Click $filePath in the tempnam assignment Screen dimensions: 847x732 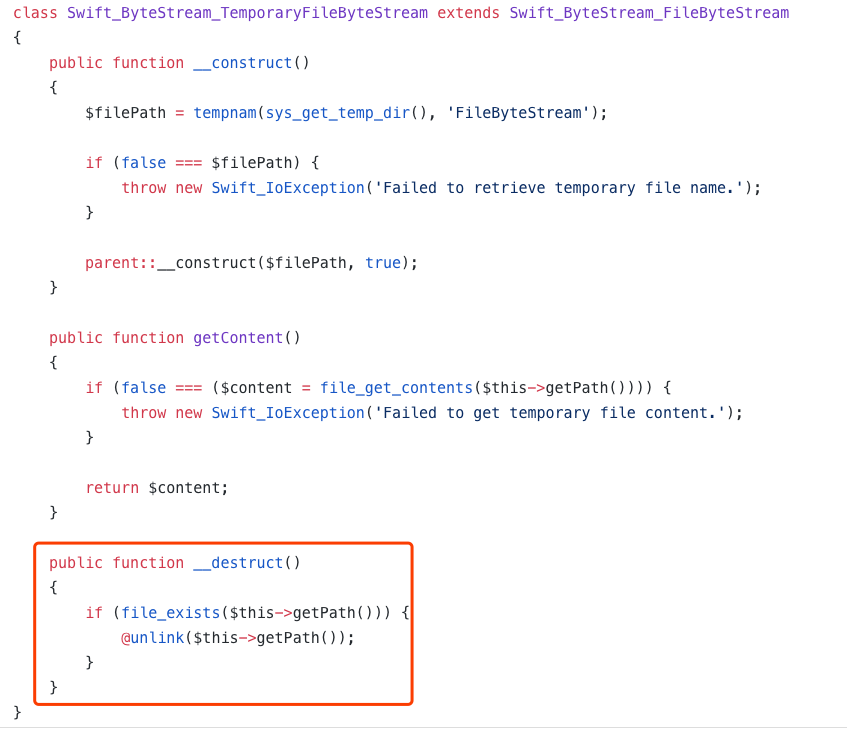tap(125, 113)
